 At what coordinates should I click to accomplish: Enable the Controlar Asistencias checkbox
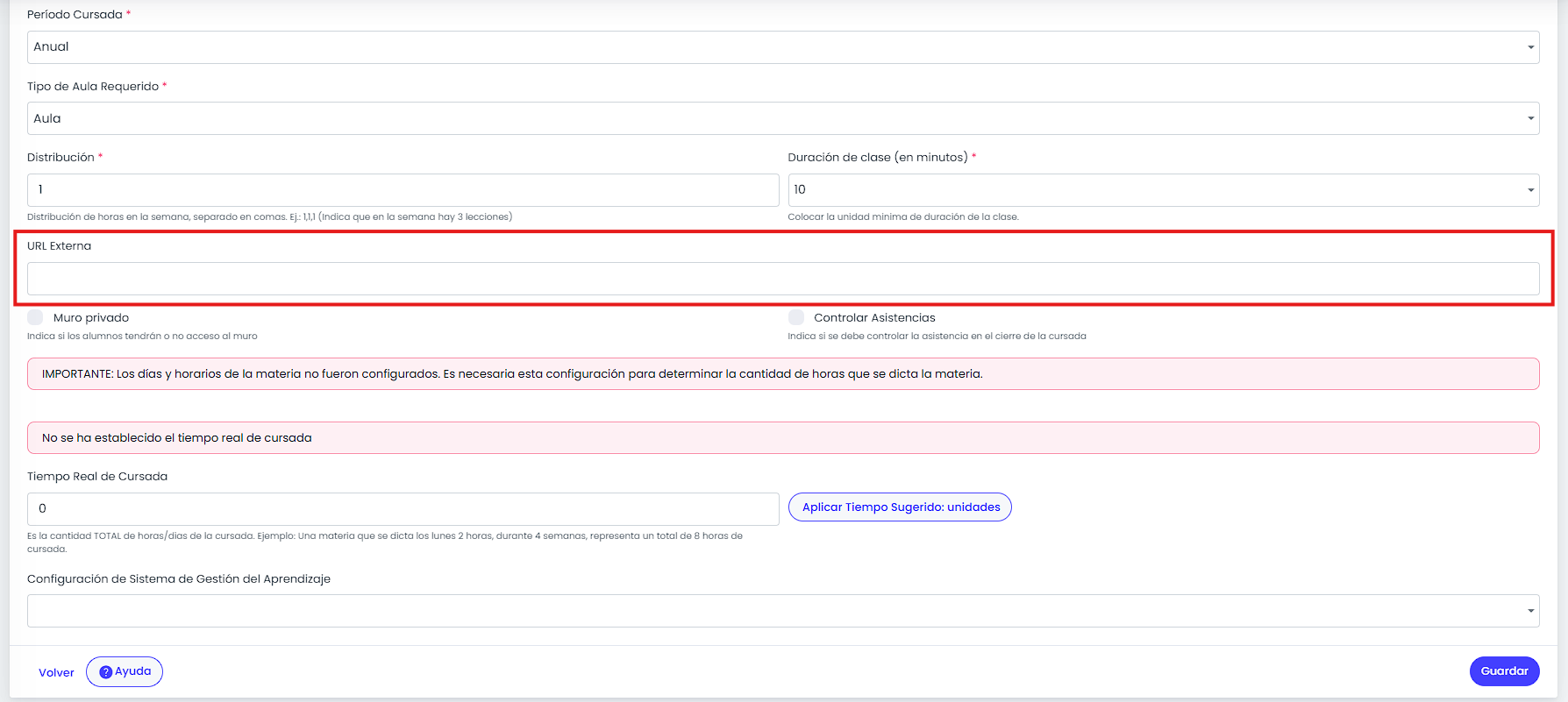coord(796,317)
